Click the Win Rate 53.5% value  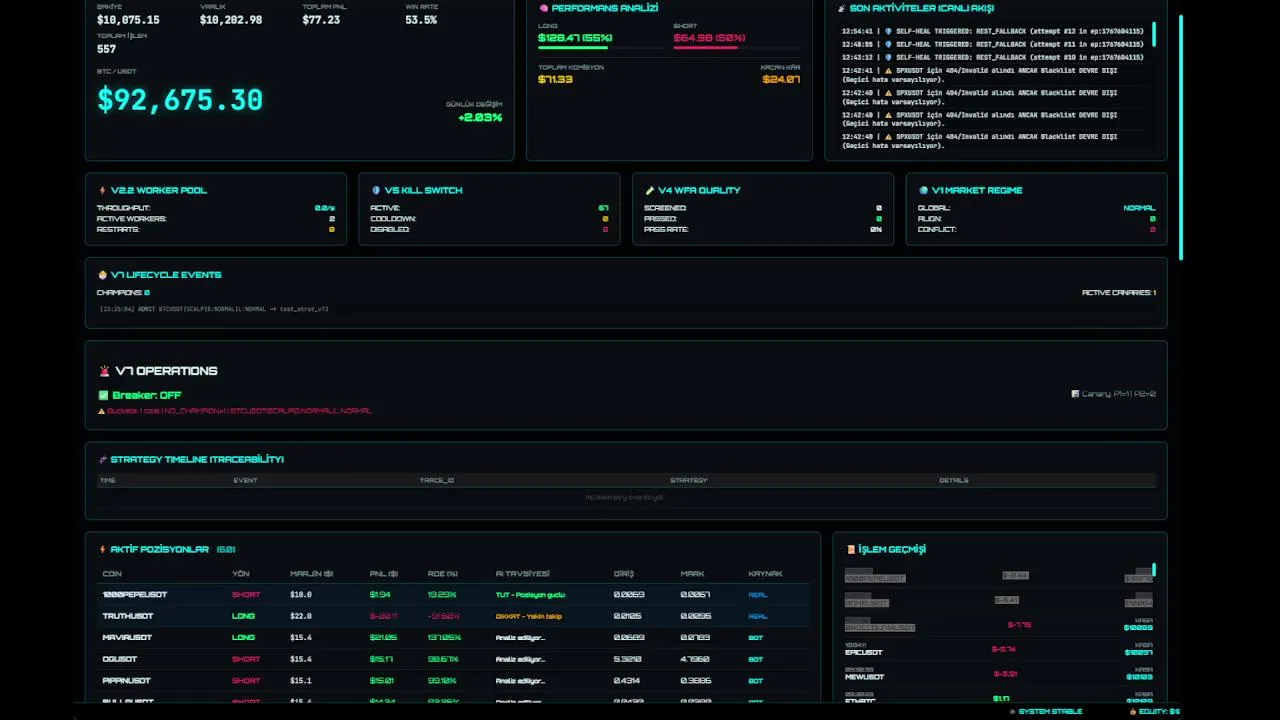pos(421,20)
